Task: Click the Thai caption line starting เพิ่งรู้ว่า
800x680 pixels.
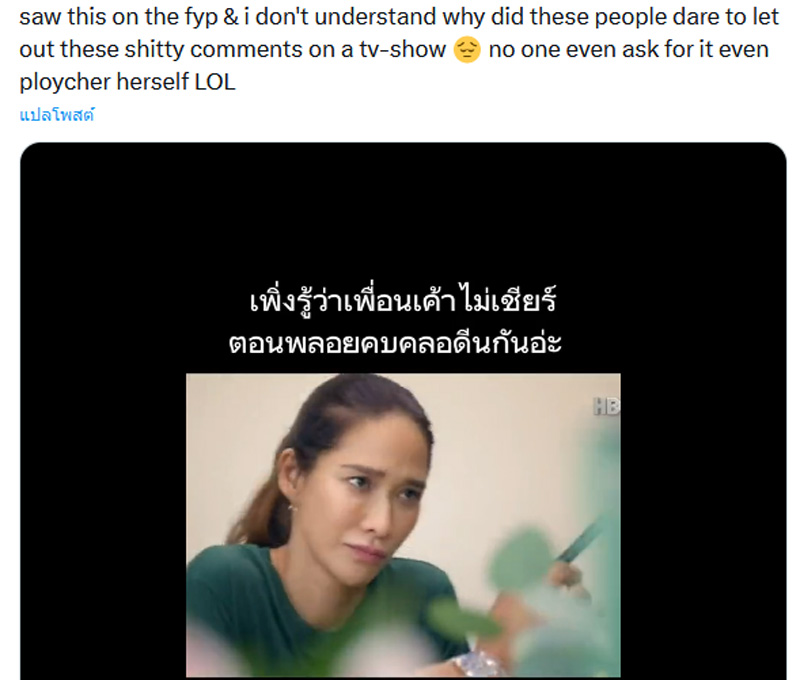Action: point(403,301)
